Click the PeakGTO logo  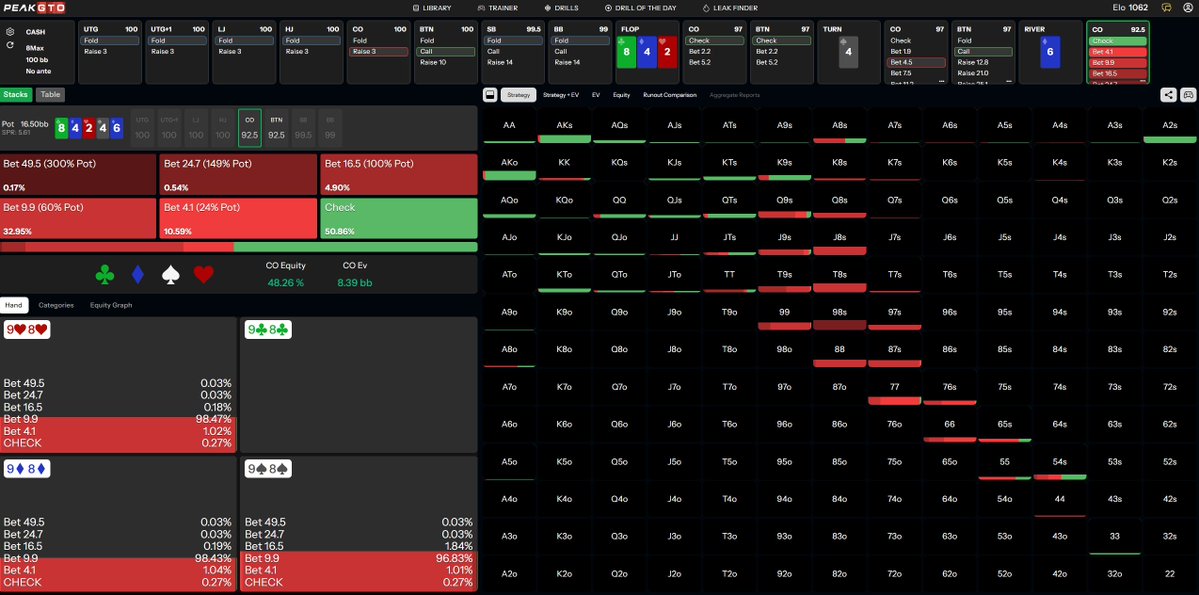point(34,8)
